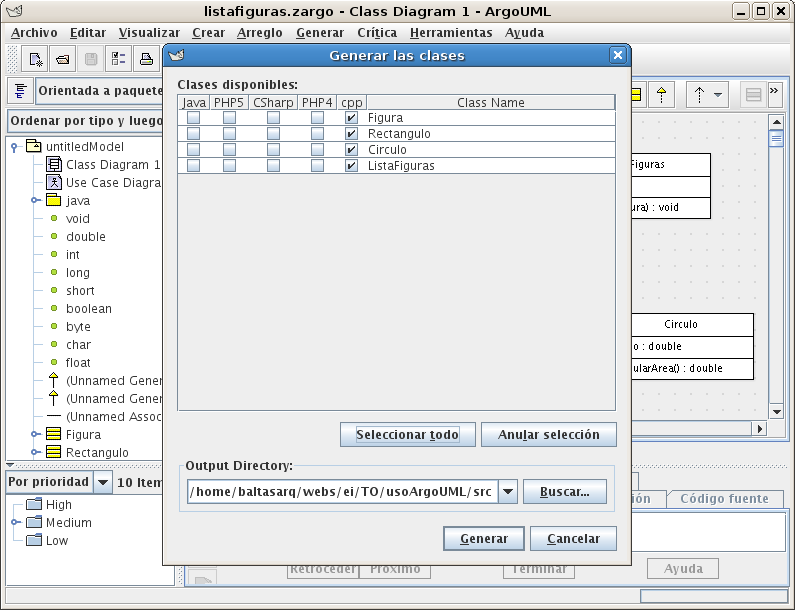
Task: Click the Low priority folder icon
Action: click(x=34, y=540)
